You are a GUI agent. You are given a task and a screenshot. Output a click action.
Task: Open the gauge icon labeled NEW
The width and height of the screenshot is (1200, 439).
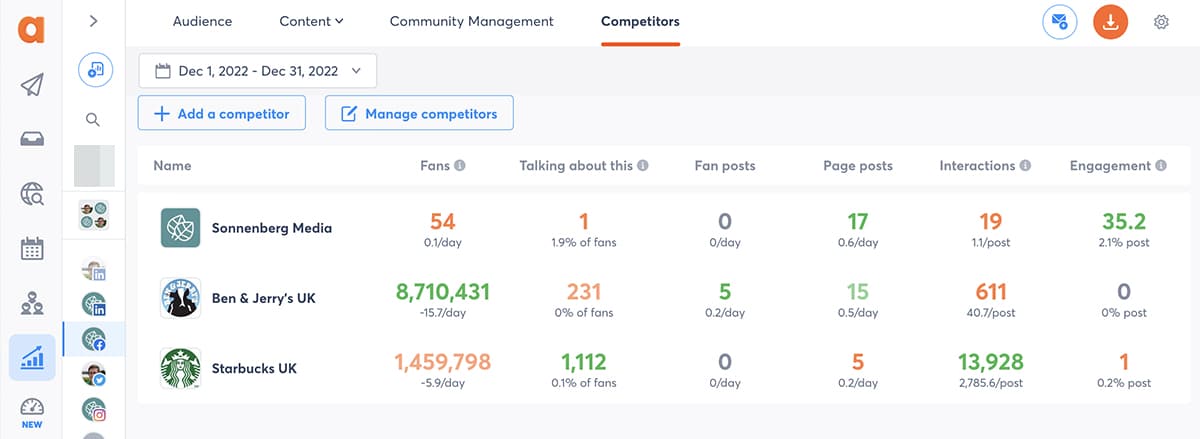(31, 412)
